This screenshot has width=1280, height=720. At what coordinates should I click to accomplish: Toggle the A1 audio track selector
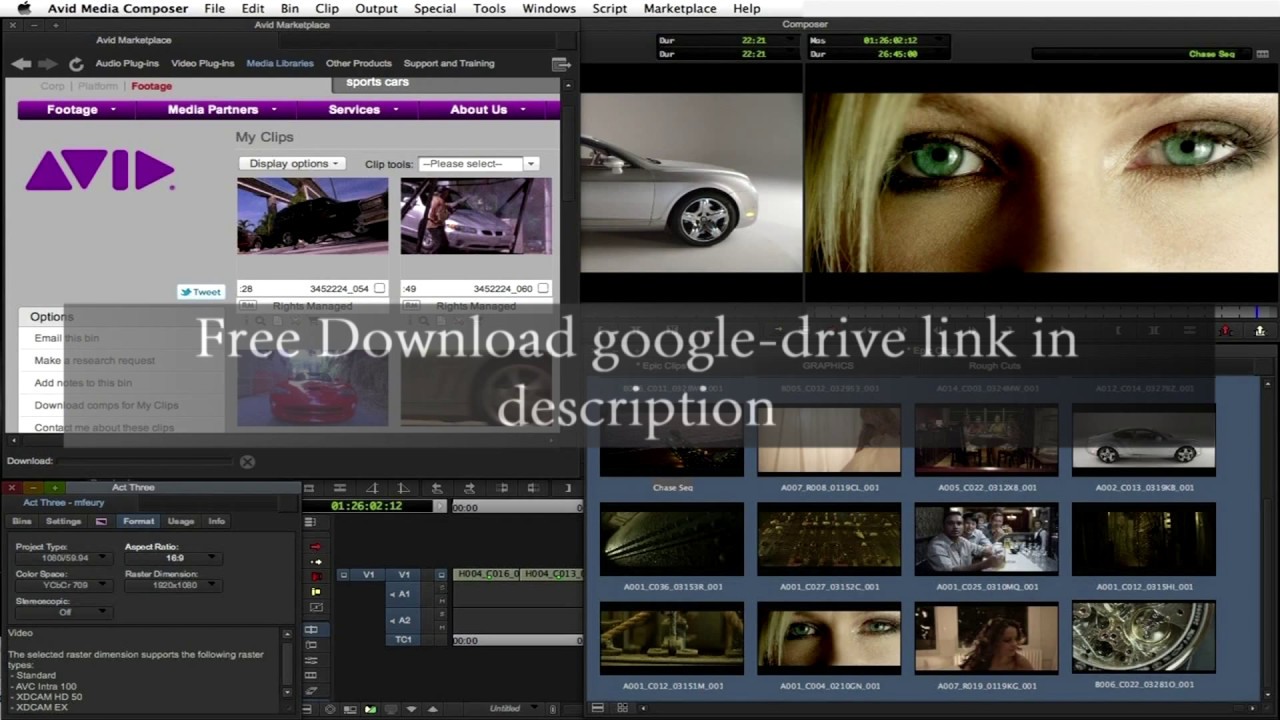tap(404, 594)
